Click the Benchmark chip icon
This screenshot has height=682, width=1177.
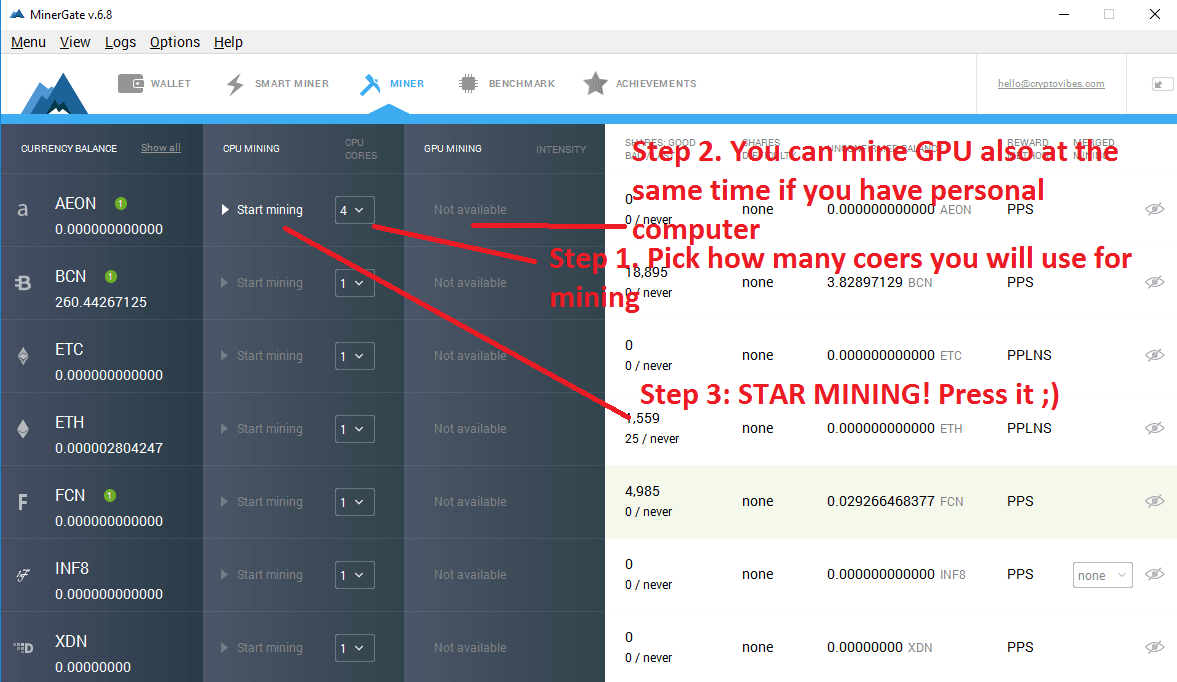click(468, 83)
